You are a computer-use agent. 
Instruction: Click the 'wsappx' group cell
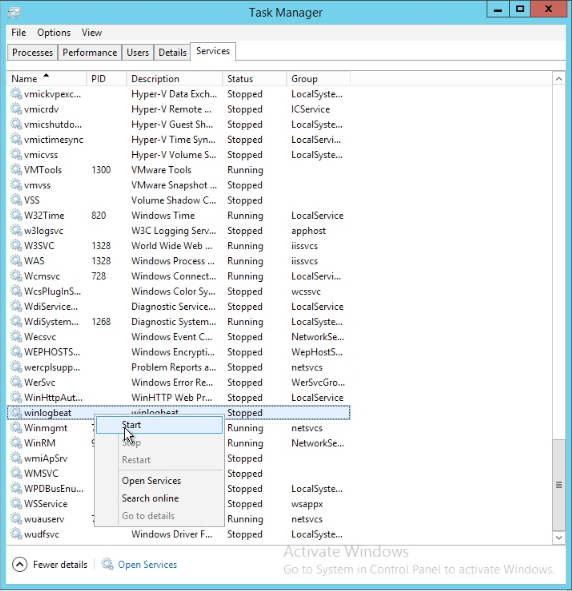307,504
